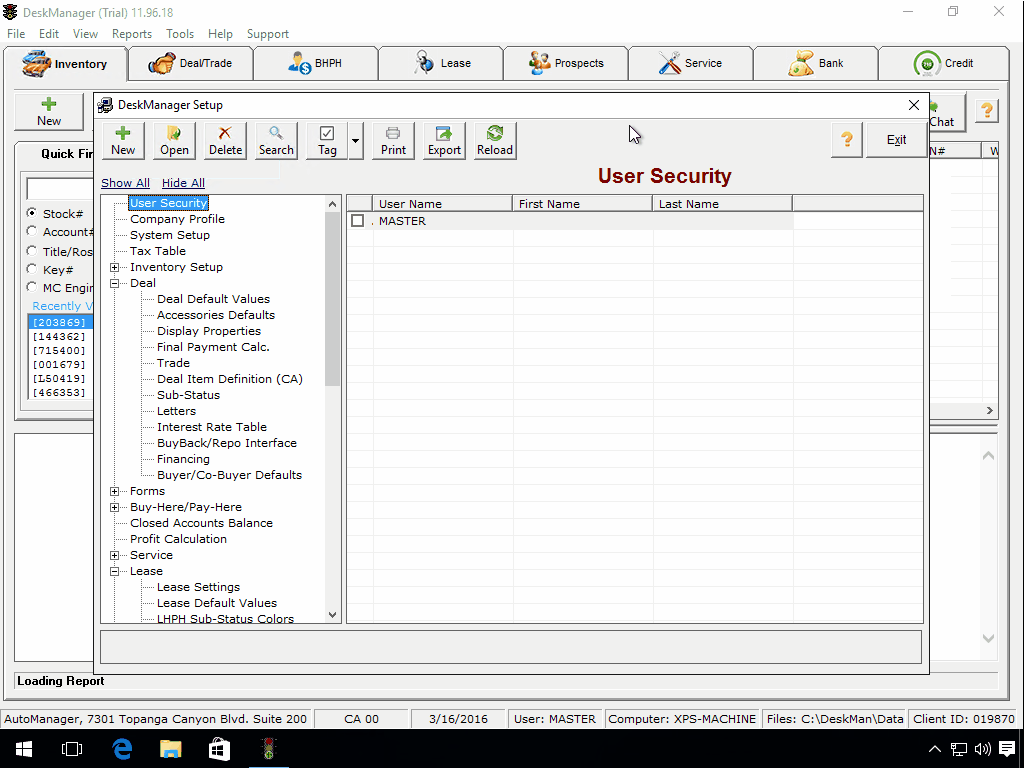Image resolution: width=1024 pixels, height=768 pixels.
Task: Open the Edit menu
Action: [48, 34]
